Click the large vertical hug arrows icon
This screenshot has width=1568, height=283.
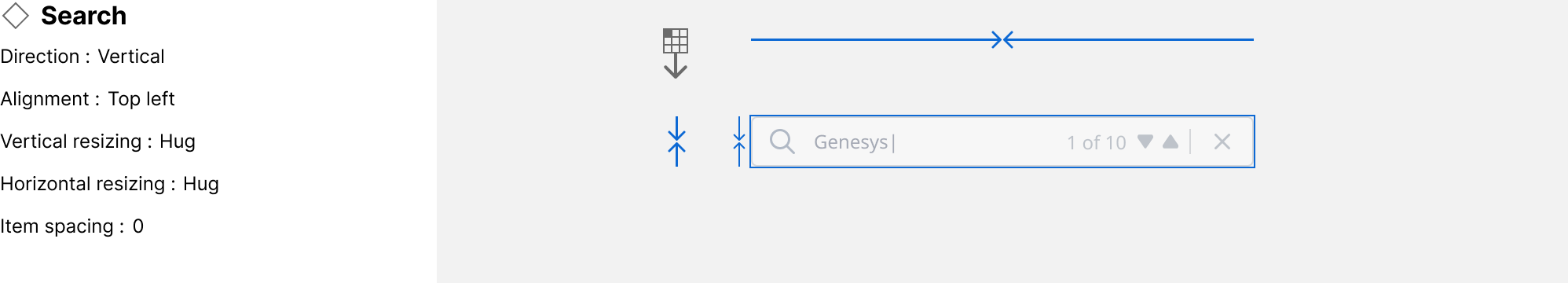[676, 141]
